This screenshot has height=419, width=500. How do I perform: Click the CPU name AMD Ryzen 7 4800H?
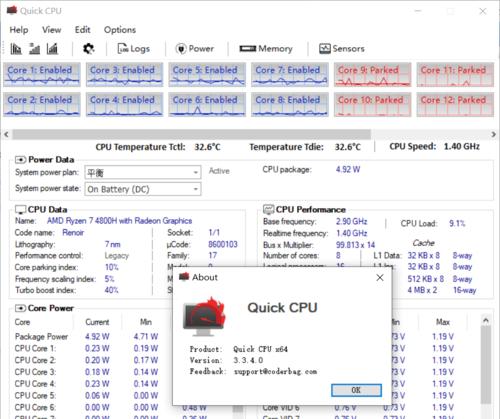[119, 221]
